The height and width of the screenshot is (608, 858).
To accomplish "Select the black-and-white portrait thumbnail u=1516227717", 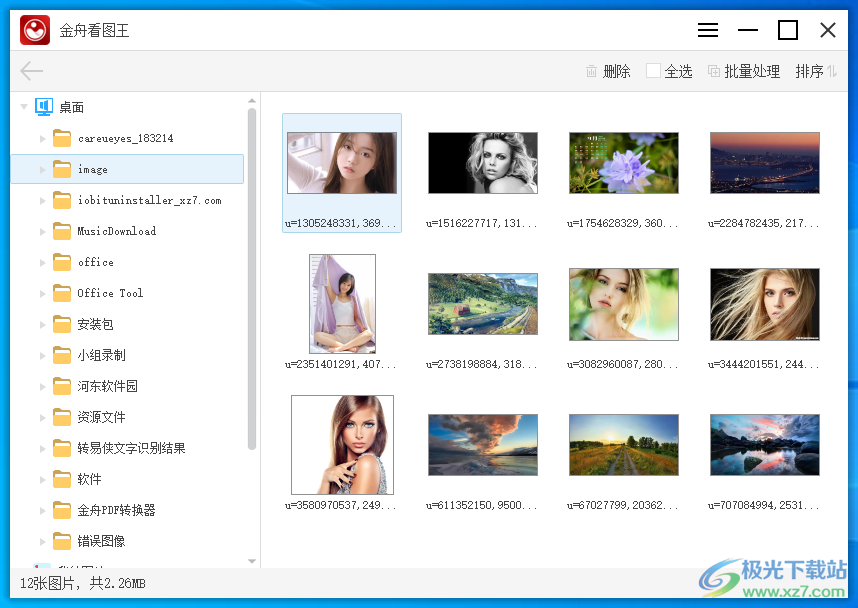I will coord(483,163).
